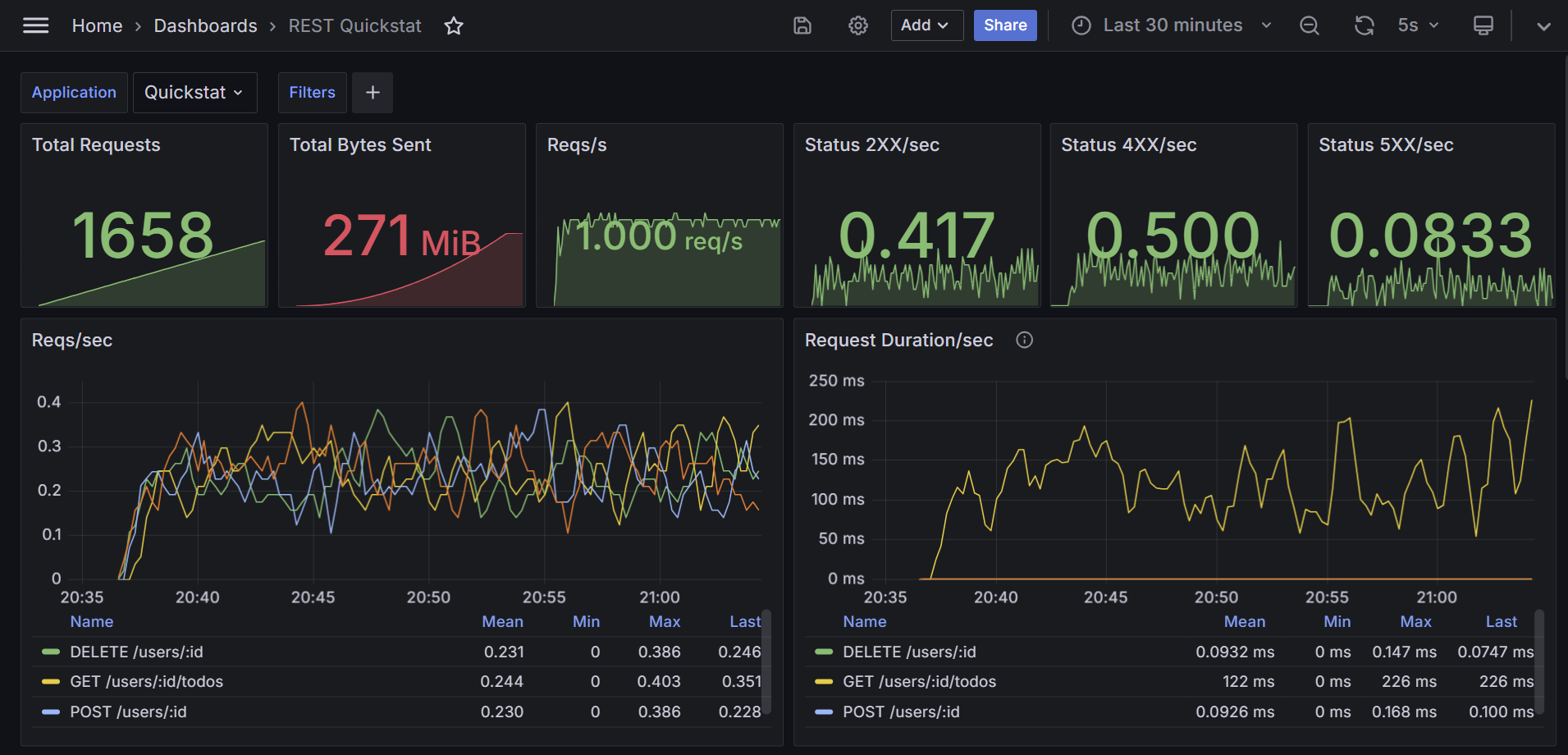Open the hamburger navigation menu
Image resolution: width=1568 pixels, height=755 pixels.
pos(35,25)
